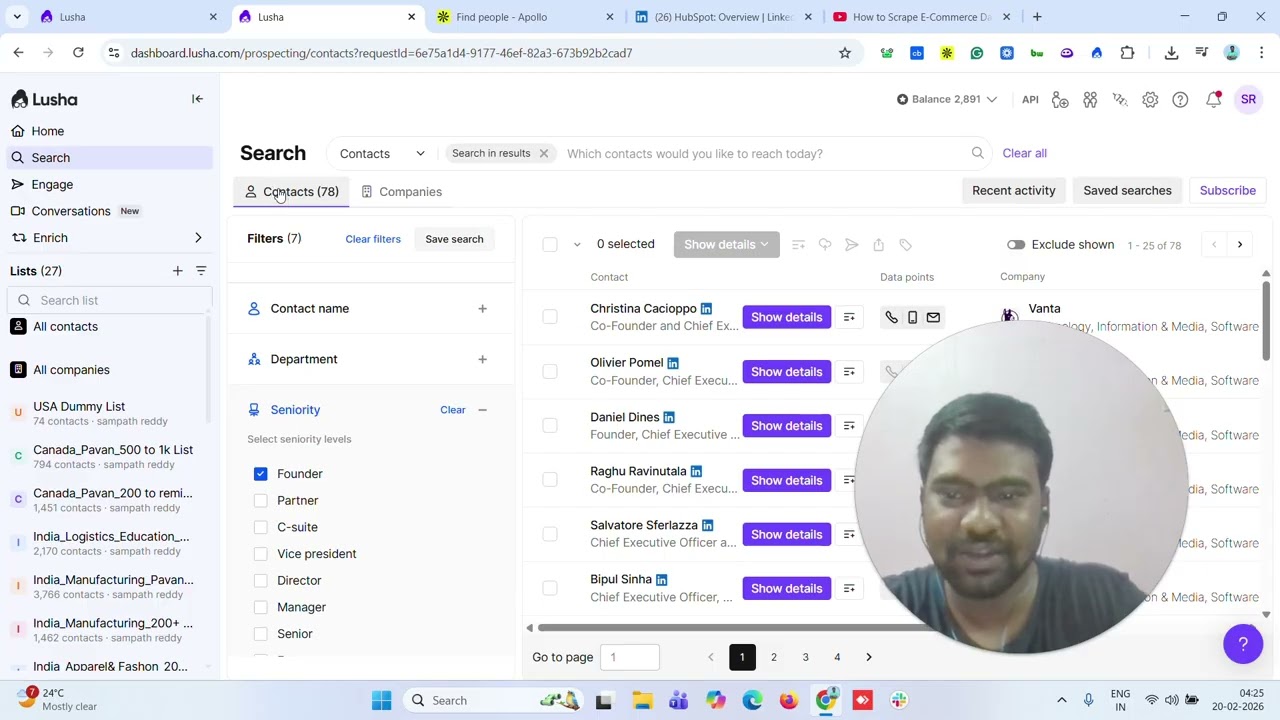Open Christina Cacioppo's LinkedIn icon

pyautogui.click(x=706, y=308)
